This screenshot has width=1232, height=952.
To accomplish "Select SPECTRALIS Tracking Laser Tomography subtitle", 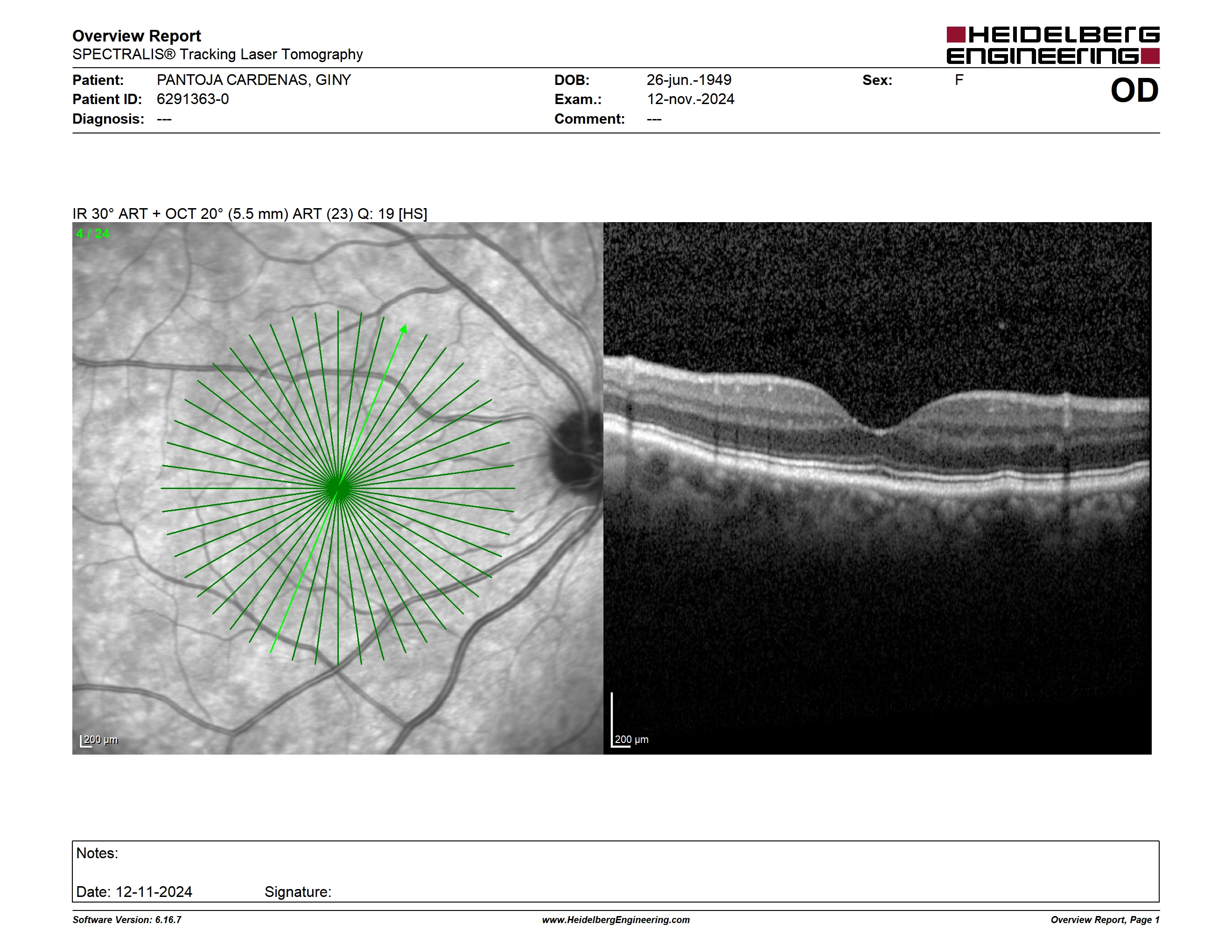I will (x=217, y=54).
